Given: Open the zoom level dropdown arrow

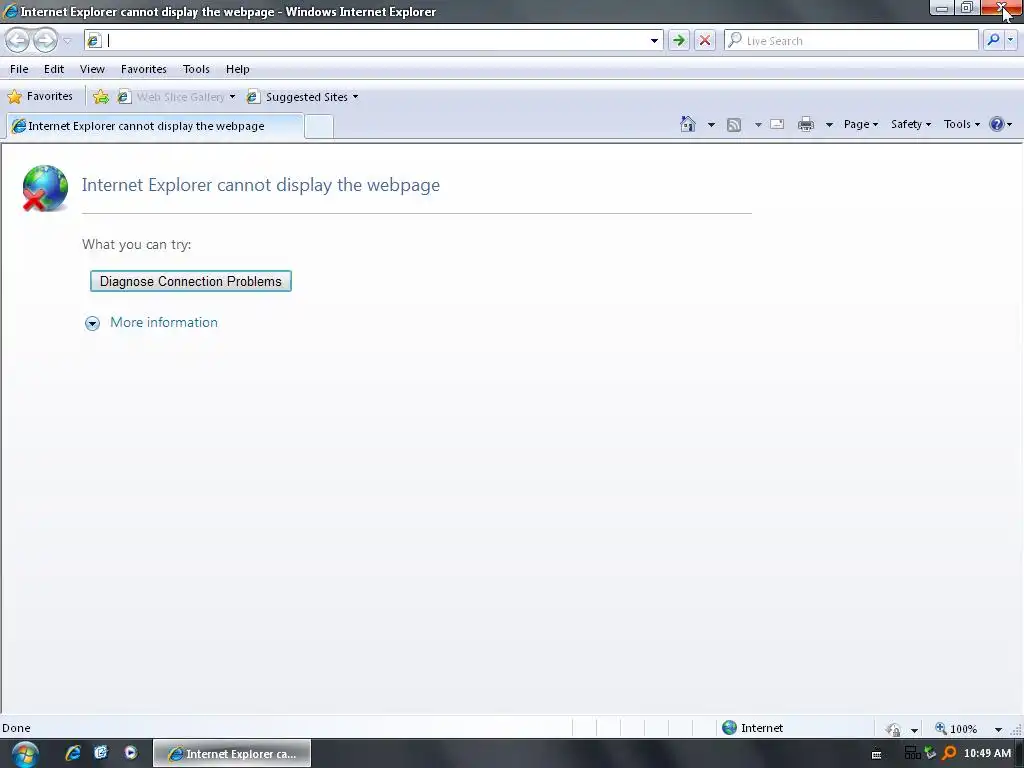Looking at the screenshot, I should tap(998, 729).
